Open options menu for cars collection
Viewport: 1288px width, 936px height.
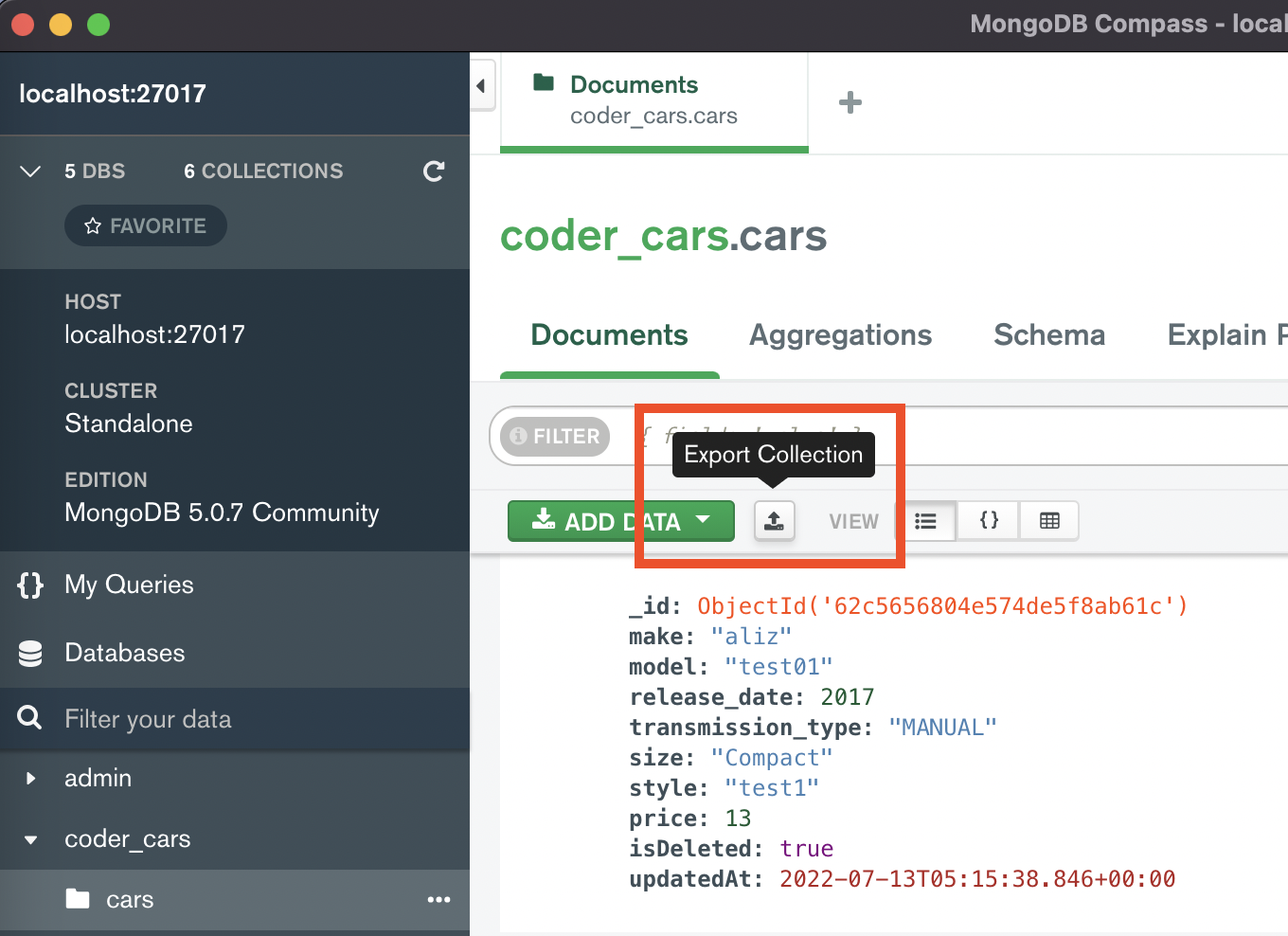438,900
